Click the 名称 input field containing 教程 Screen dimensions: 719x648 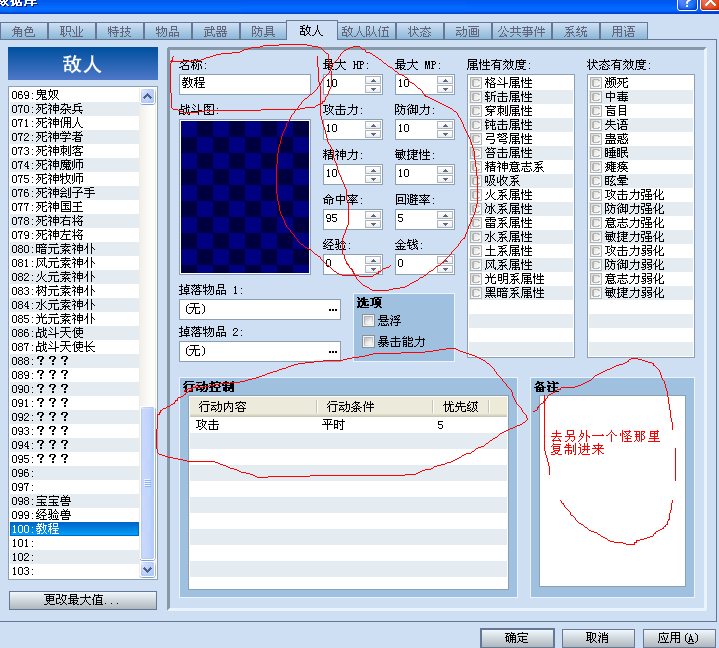point(244,84)
